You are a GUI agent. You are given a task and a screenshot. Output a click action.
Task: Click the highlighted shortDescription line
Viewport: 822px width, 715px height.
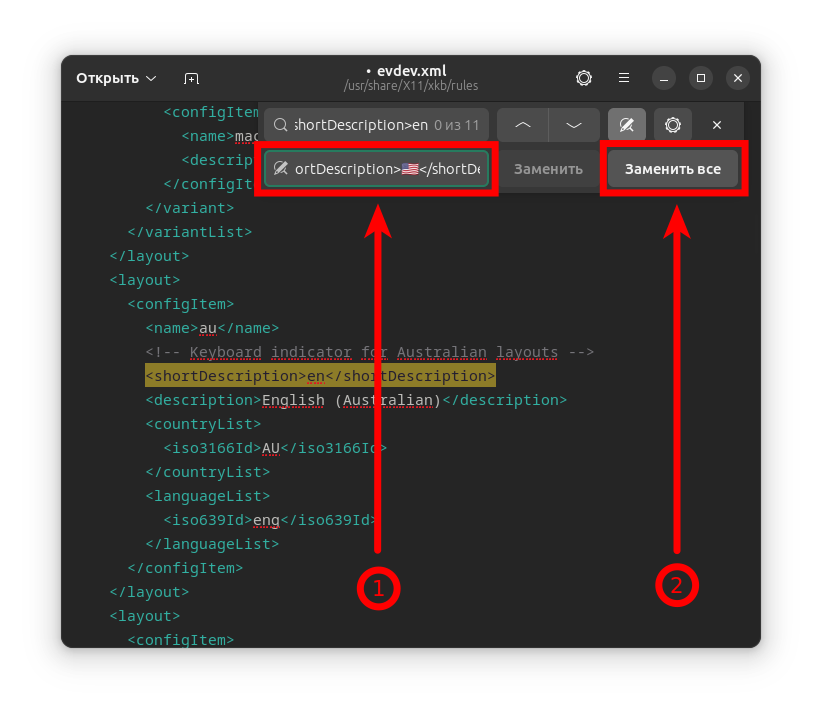[320, 376]
